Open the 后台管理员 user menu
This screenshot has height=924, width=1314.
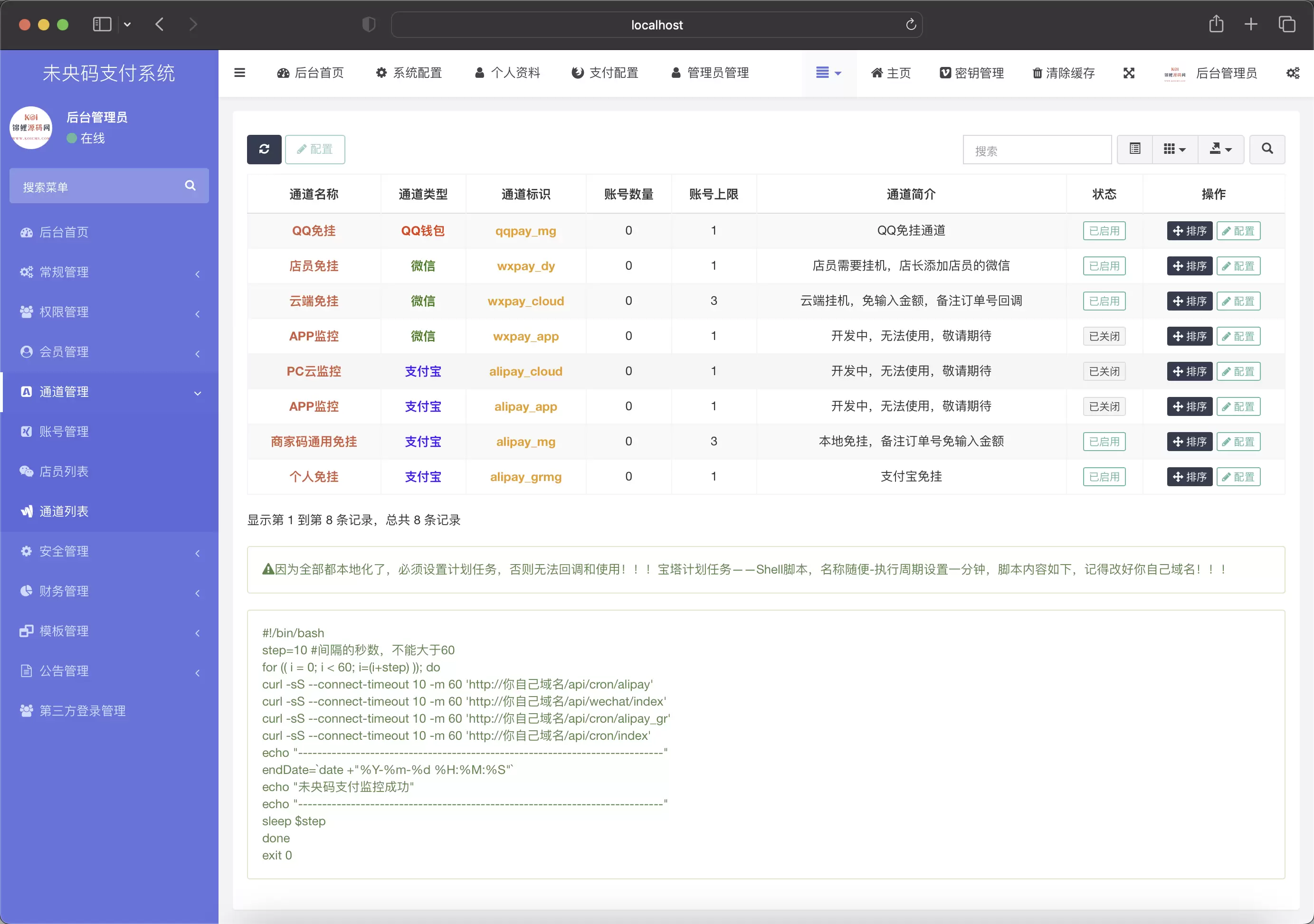[1210, 73]
